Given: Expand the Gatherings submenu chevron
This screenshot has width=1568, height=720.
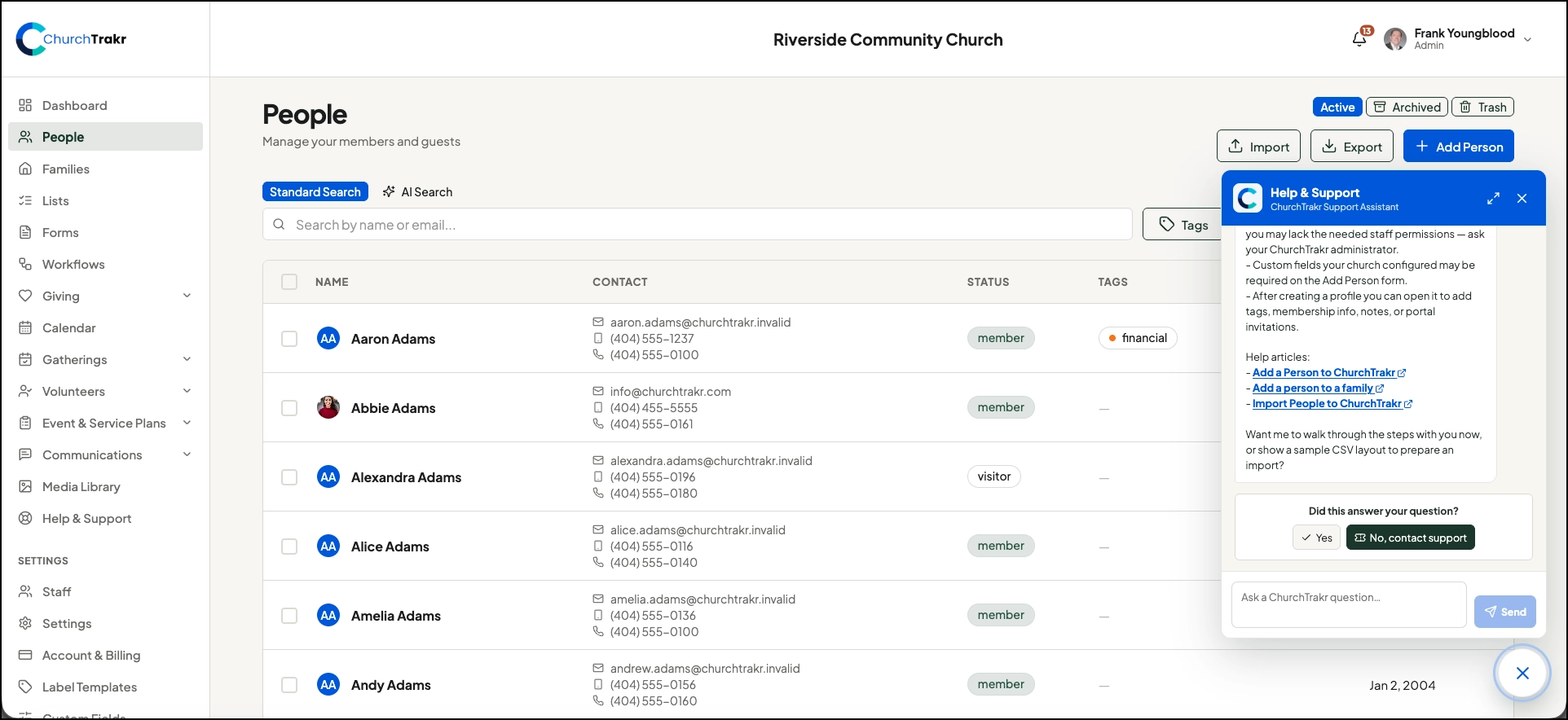Looking at the screenshot, I should 187,359.
